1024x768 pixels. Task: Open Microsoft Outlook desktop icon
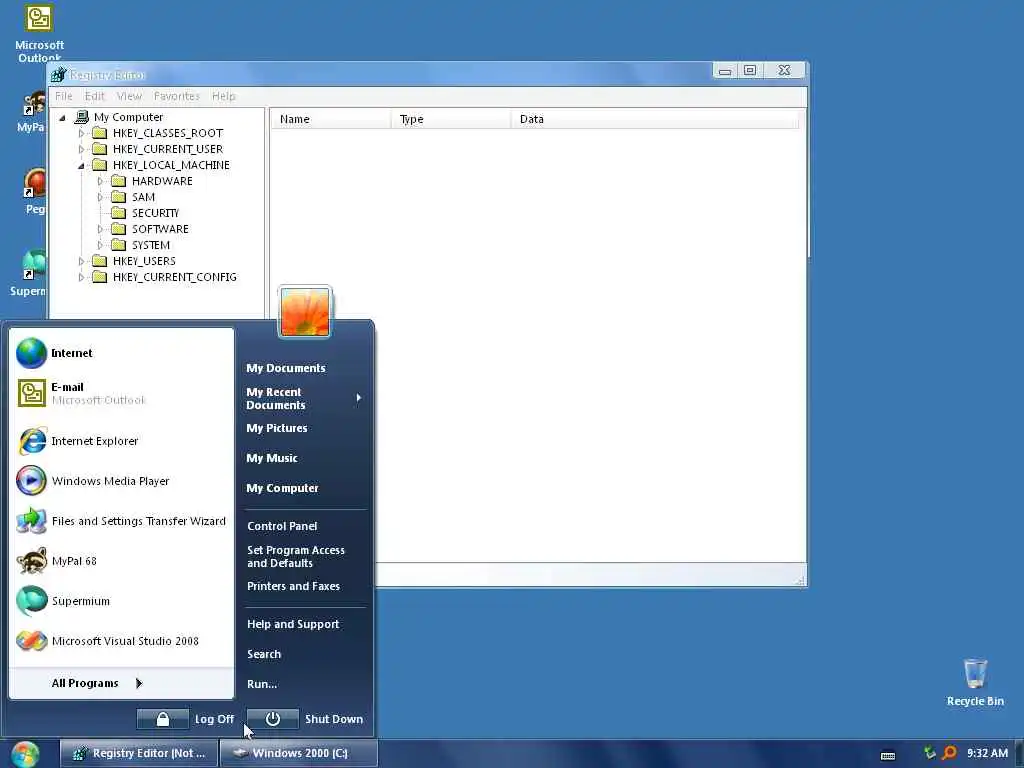(39, 18)
